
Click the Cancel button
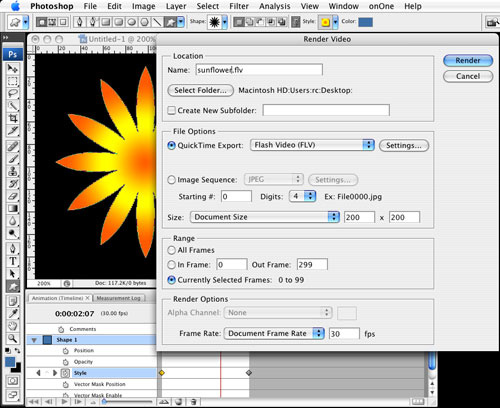point(468,76)
